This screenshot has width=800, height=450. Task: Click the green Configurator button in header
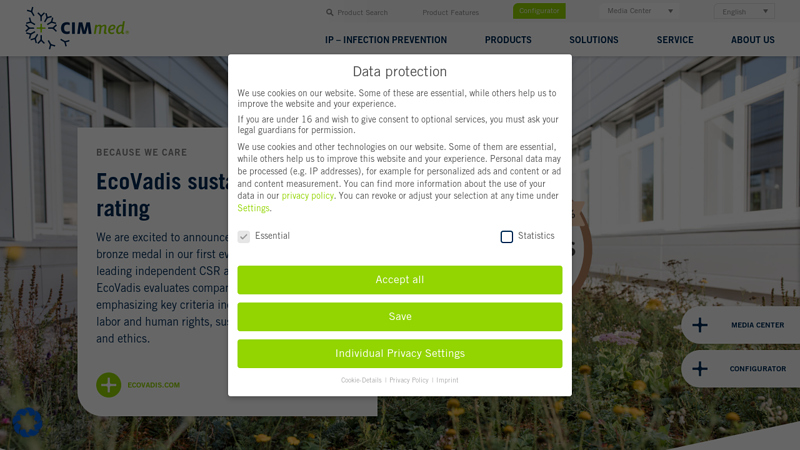pyautogui.click(x=539, y=11)
